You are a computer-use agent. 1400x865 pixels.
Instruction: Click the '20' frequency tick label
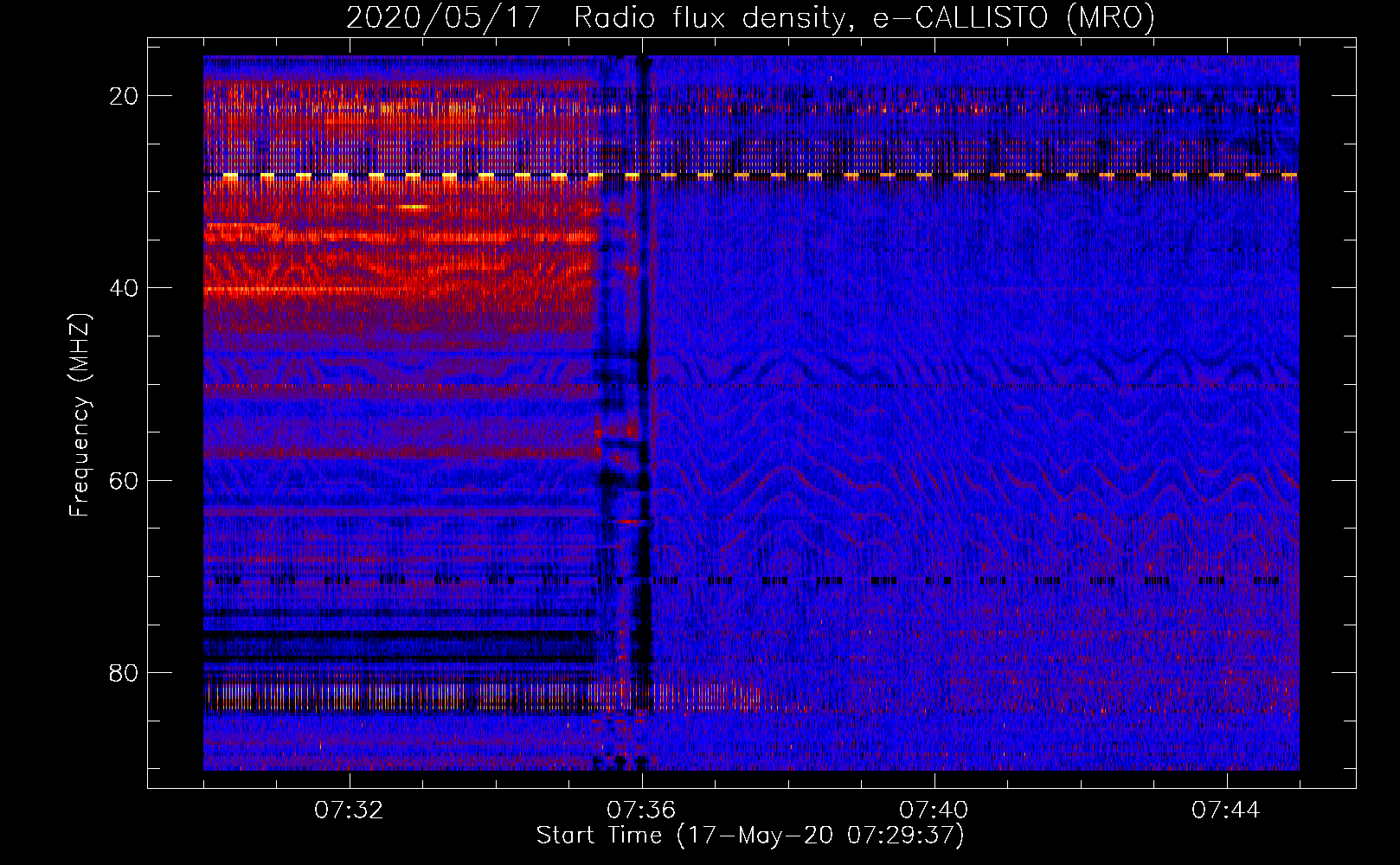click(x=125, y=96)
